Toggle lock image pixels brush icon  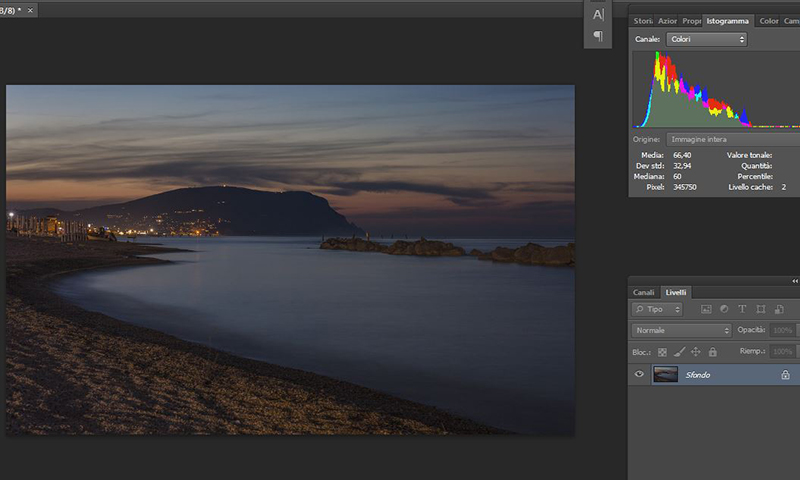679,352
